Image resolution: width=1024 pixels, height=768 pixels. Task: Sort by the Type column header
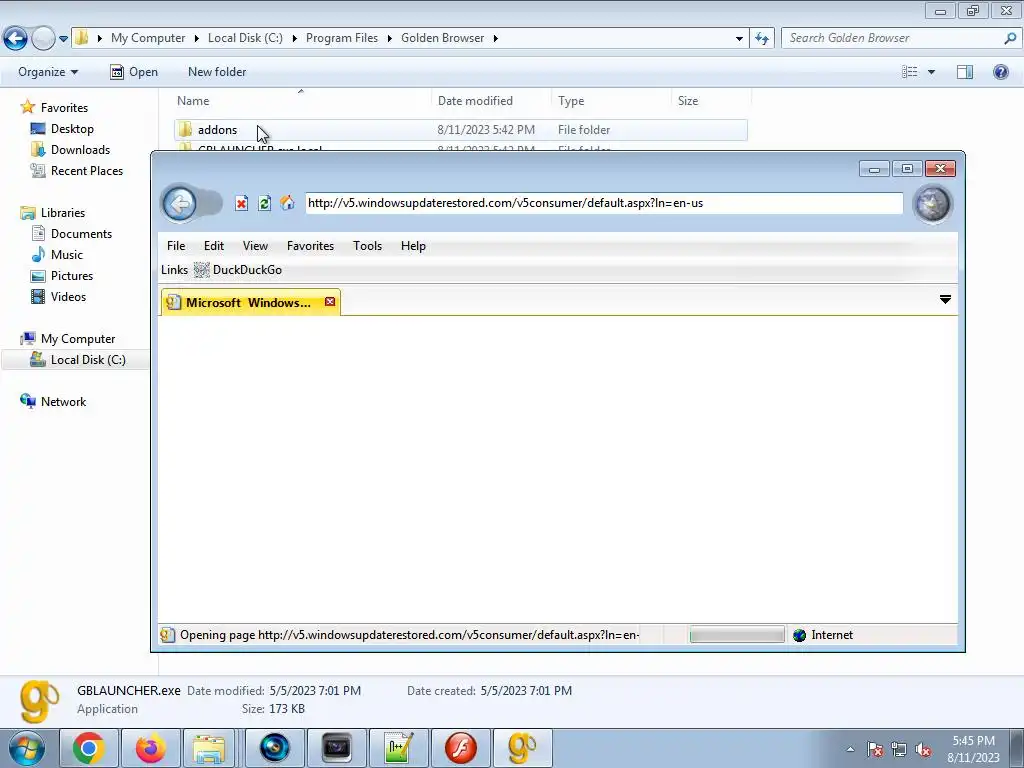(611, 101)
